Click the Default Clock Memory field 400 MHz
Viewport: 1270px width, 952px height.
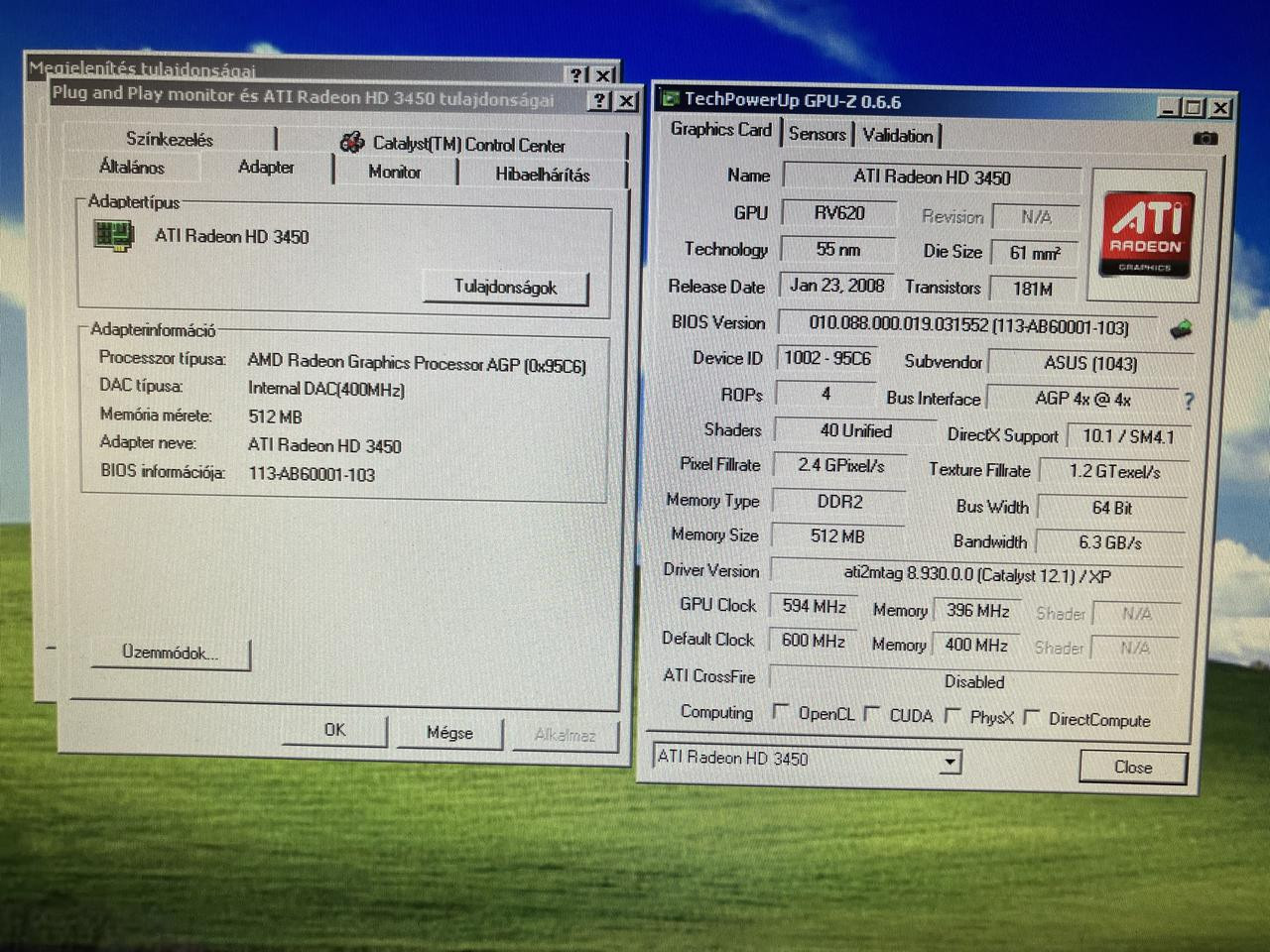(x=976, y=646)
